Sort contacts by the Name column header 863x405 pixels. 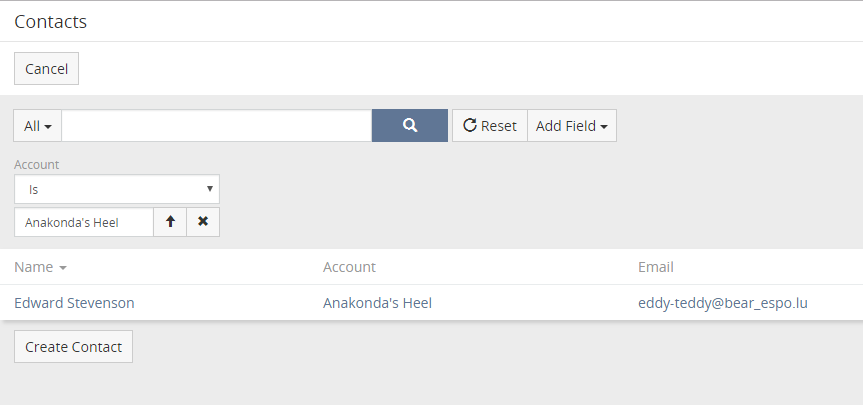pos(34,267)
